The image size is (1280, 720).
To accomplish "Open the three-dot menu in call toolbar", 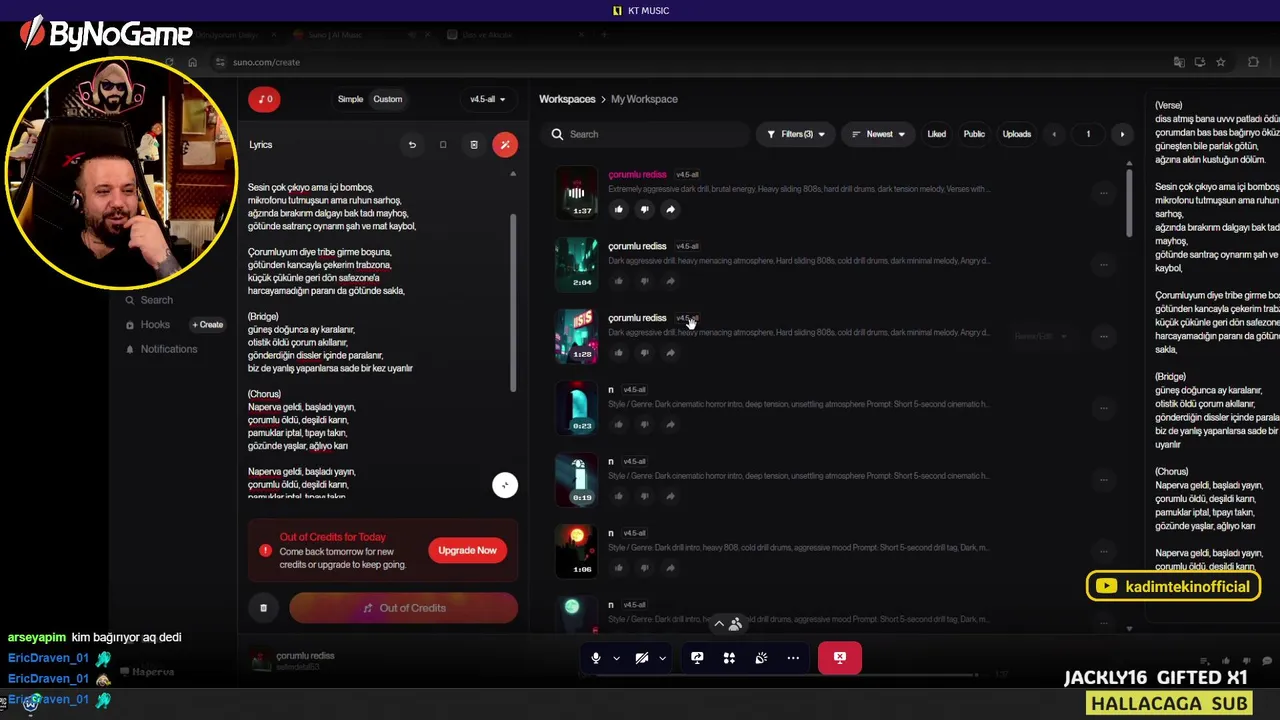I will (793, 658).
